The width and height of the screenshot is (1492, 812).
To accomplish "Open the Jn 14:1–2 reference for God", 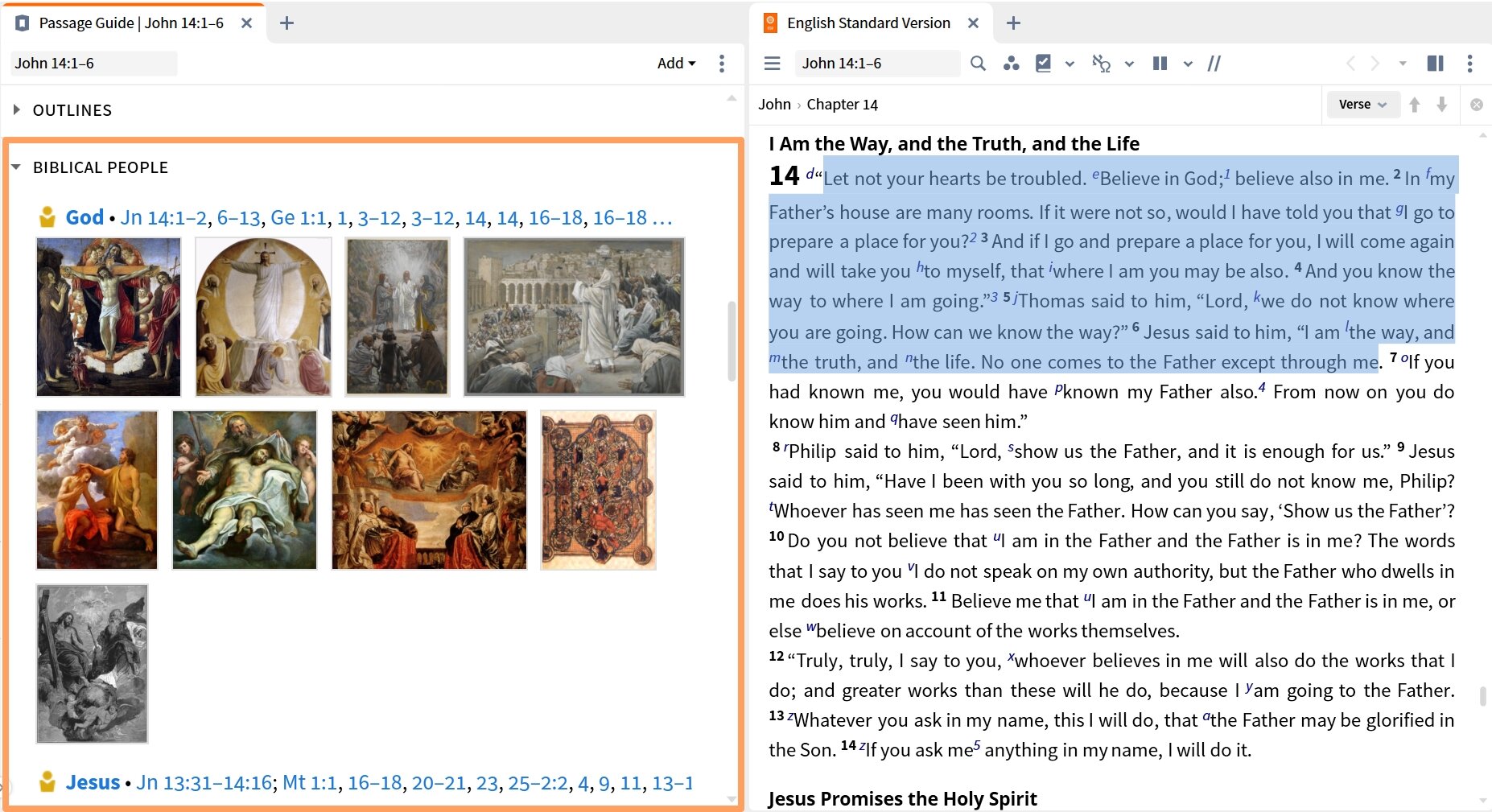I will [x=163, y=218].
